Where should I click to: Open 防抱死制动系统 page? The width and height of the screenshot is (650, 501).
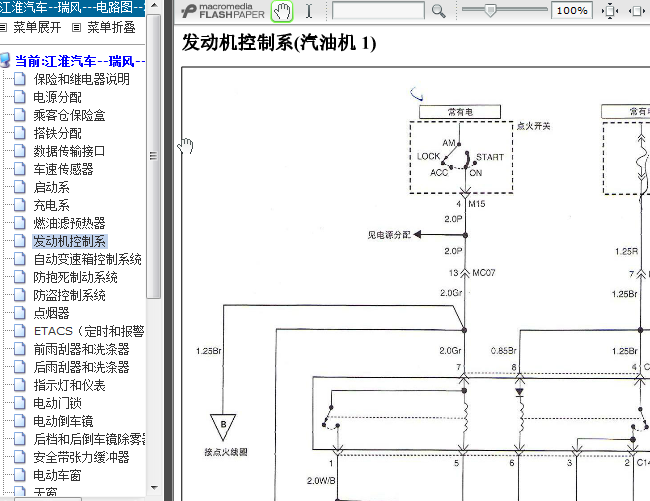75,277
